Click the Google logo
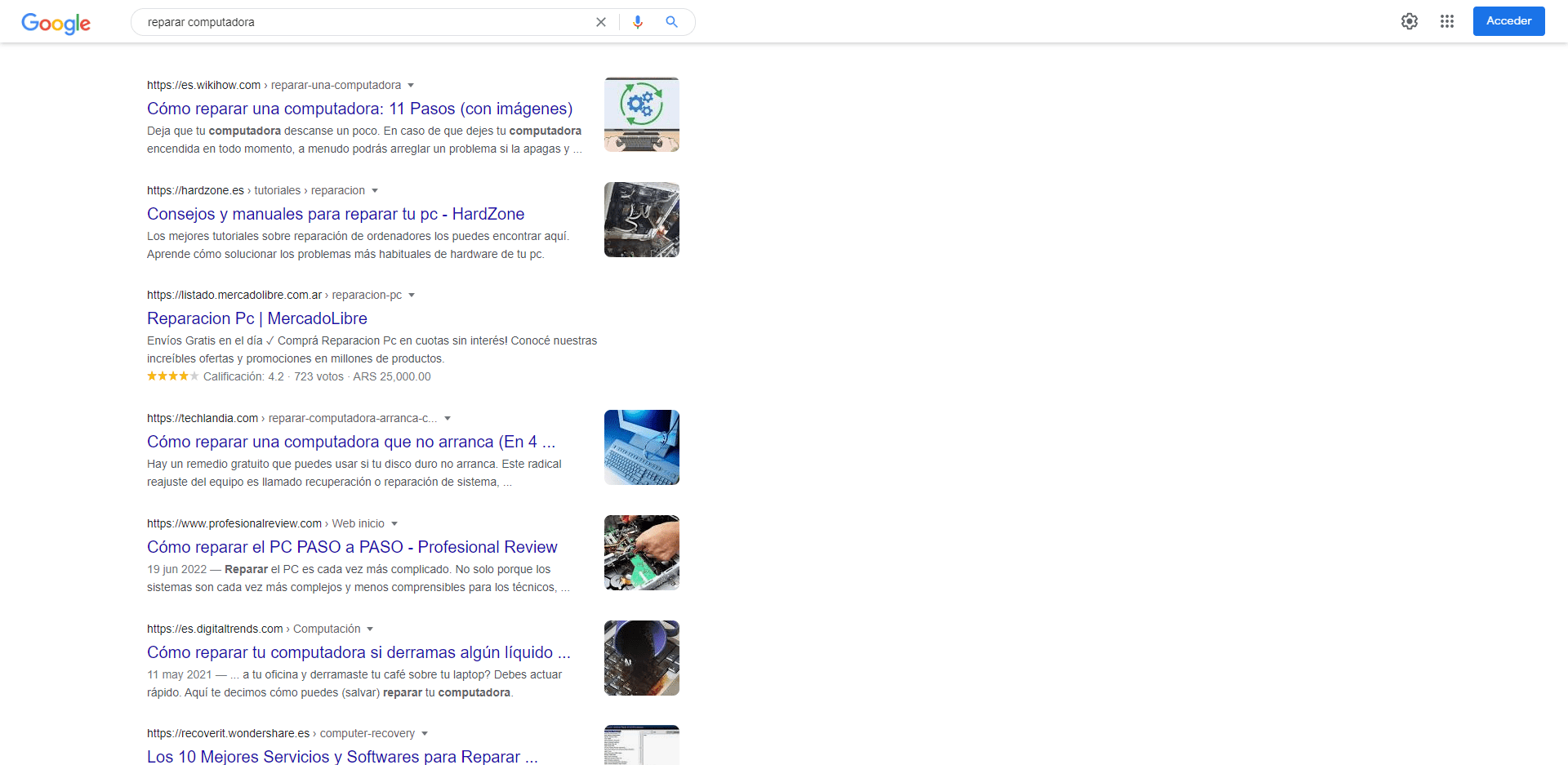The height and width of the screenshot is (765, 1568). pos(56,23)
